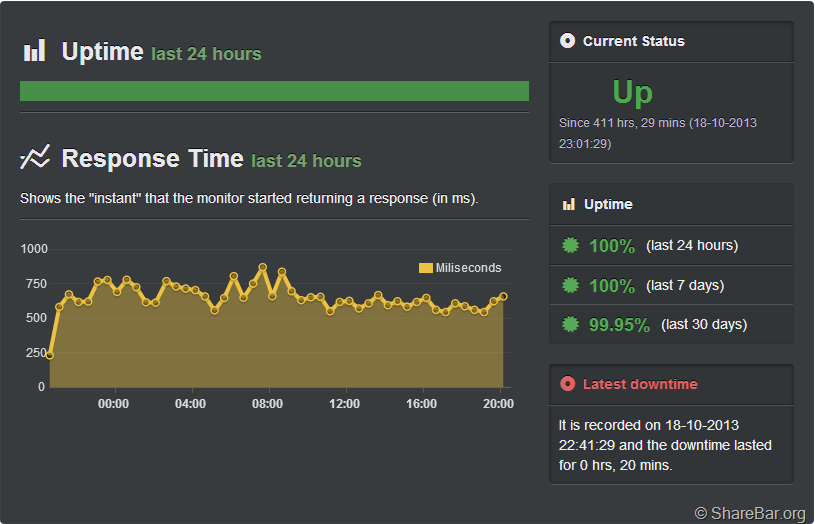The image size is (815, 524).
Task: Select the Current Status panel header
Action: 670,41
